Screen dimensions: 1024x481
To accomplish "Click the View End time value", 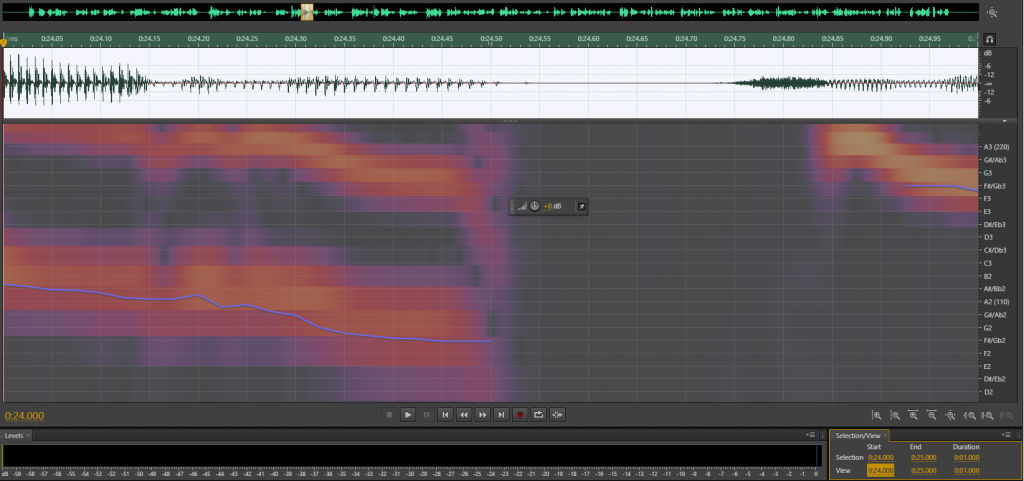I will [923, 470].
